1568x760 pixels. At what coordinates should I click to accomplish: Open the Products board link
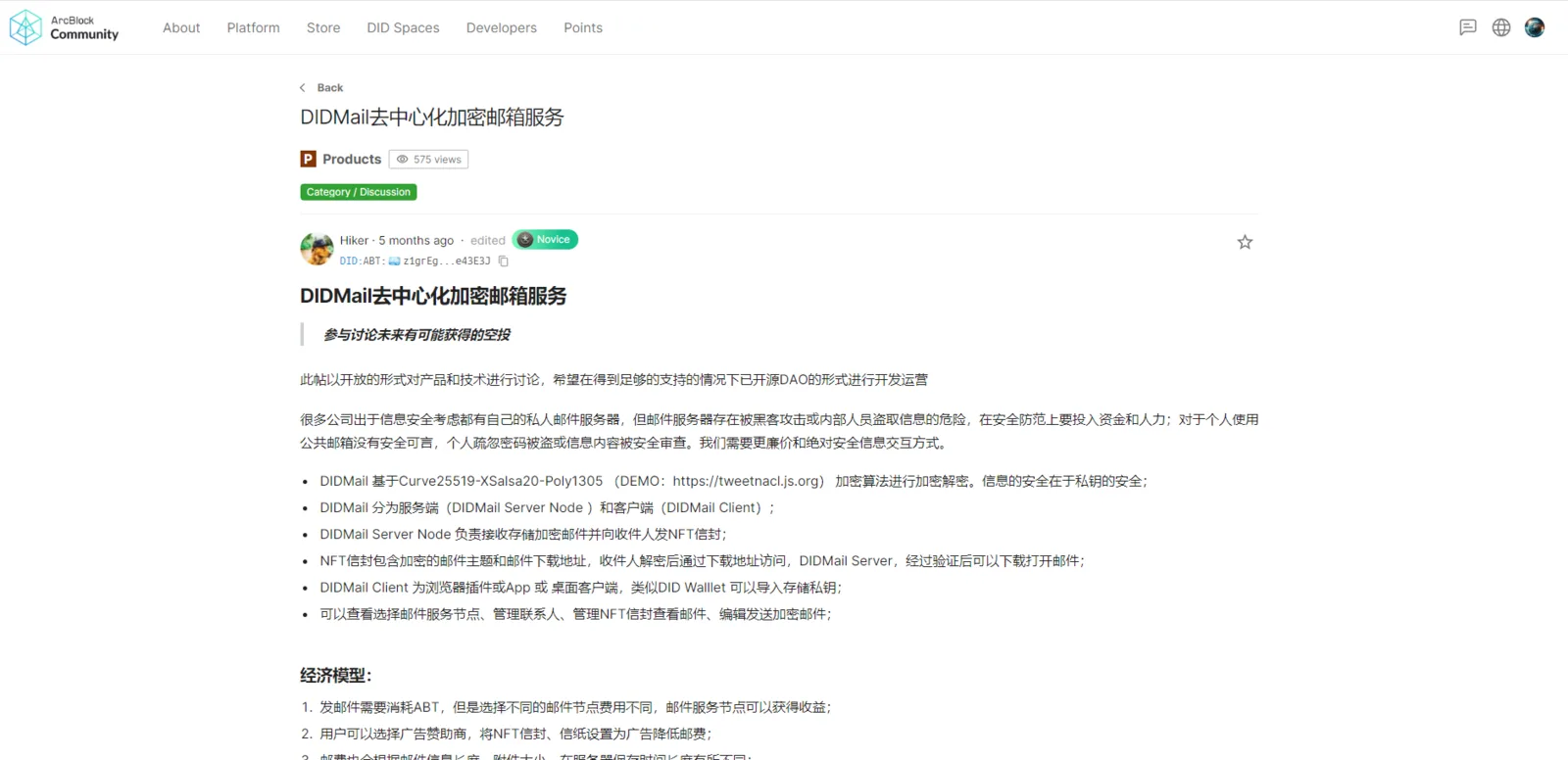pos(352,159)
